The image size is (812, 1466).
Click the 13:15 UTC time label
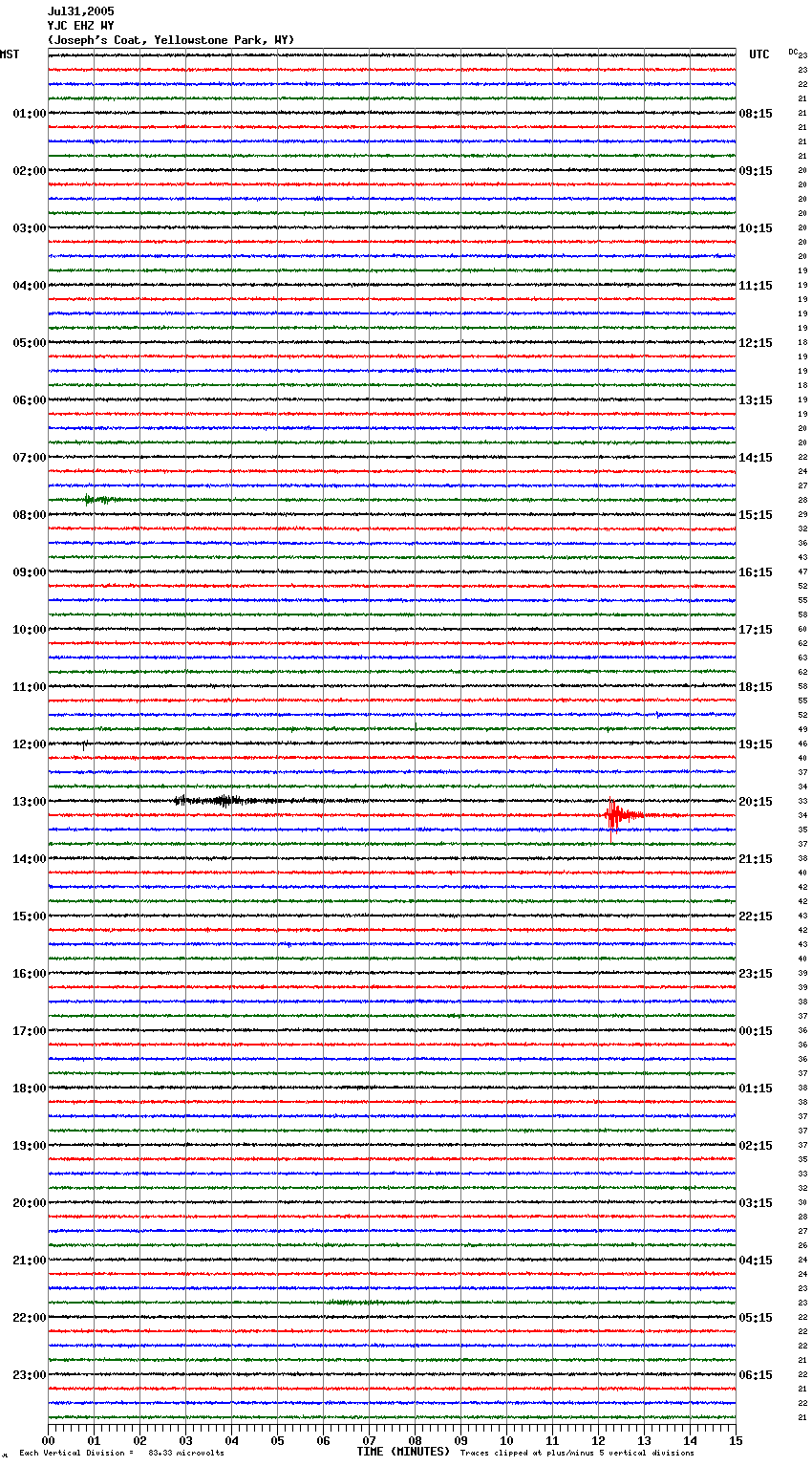pyautogui.click(x=756, y=400)
